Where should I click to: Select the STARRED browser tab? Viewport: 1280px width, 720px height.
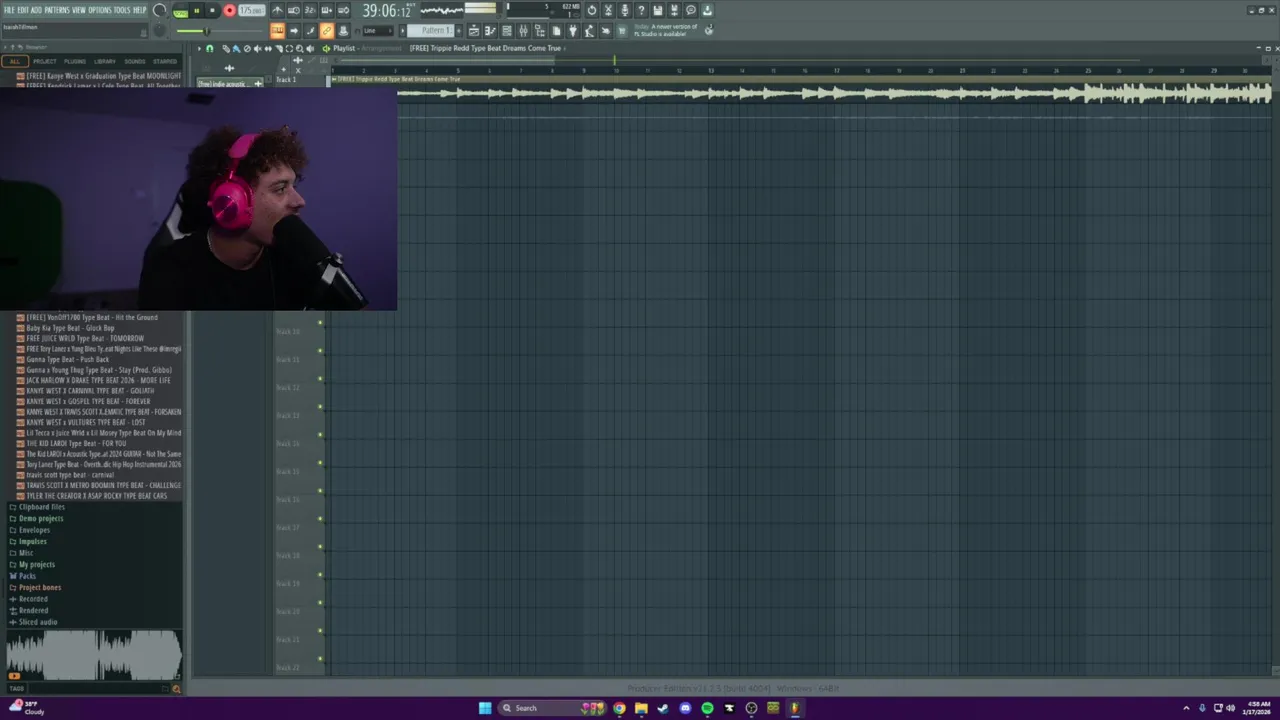point(165,61)
